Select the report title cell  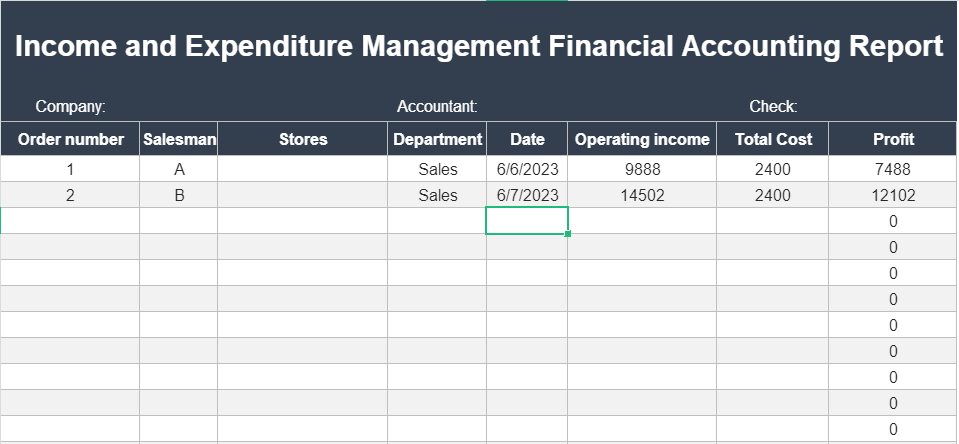[x=479, y=46]
